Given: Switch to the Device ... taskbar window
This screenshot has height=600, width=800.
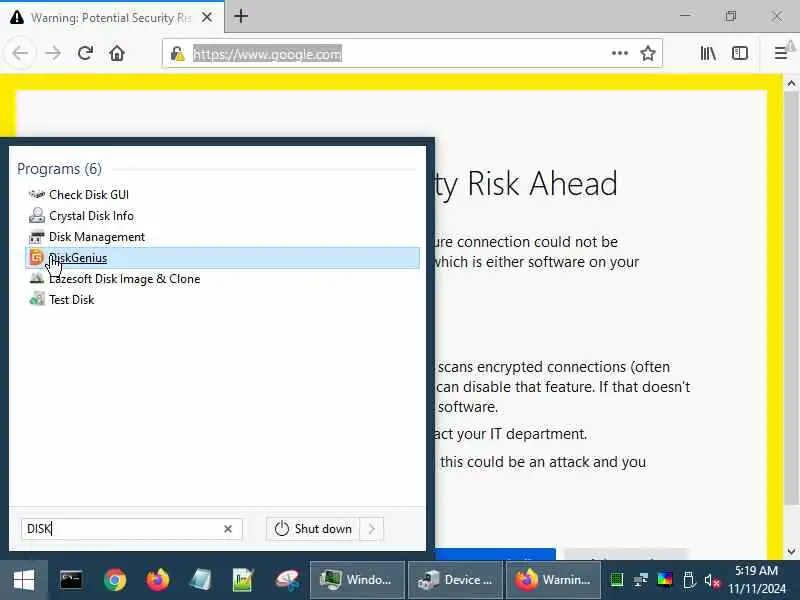Looking at the screenshot, I should tap(455, 580).
